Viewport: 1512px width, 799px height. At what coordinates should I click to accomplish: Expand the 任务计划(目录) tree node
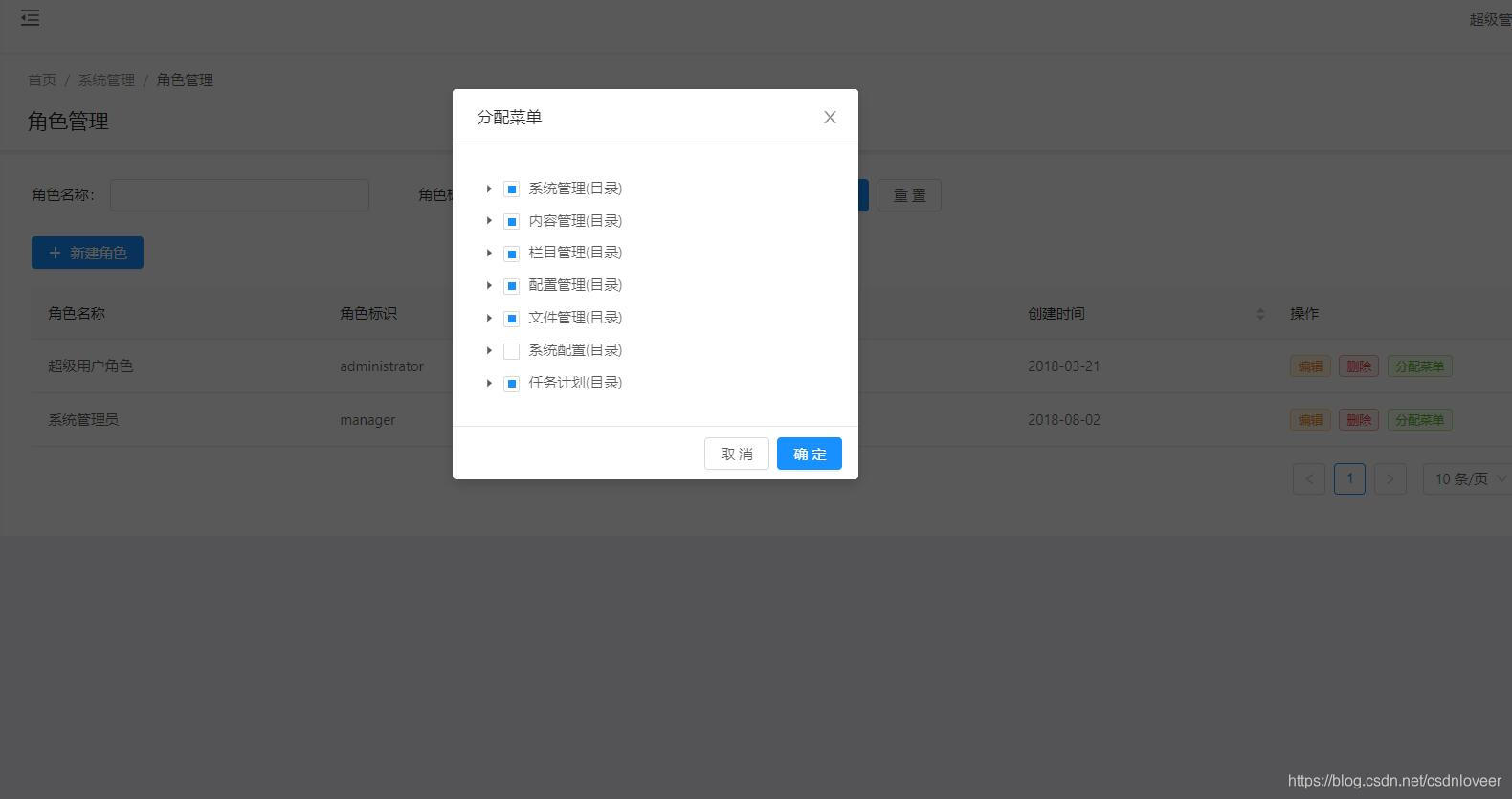click(x=489, y=383)
